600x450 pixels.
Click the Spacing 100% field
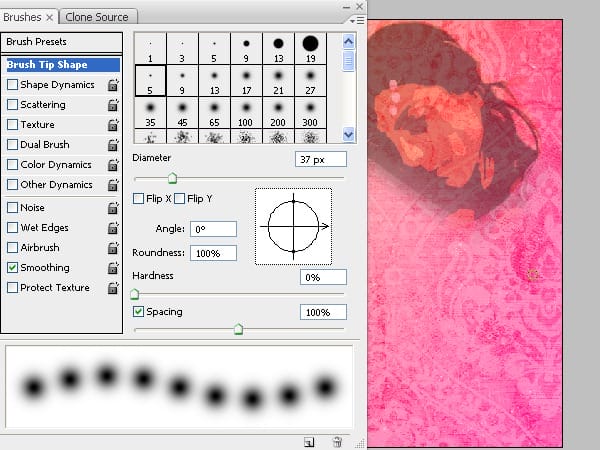click(323, 312)
